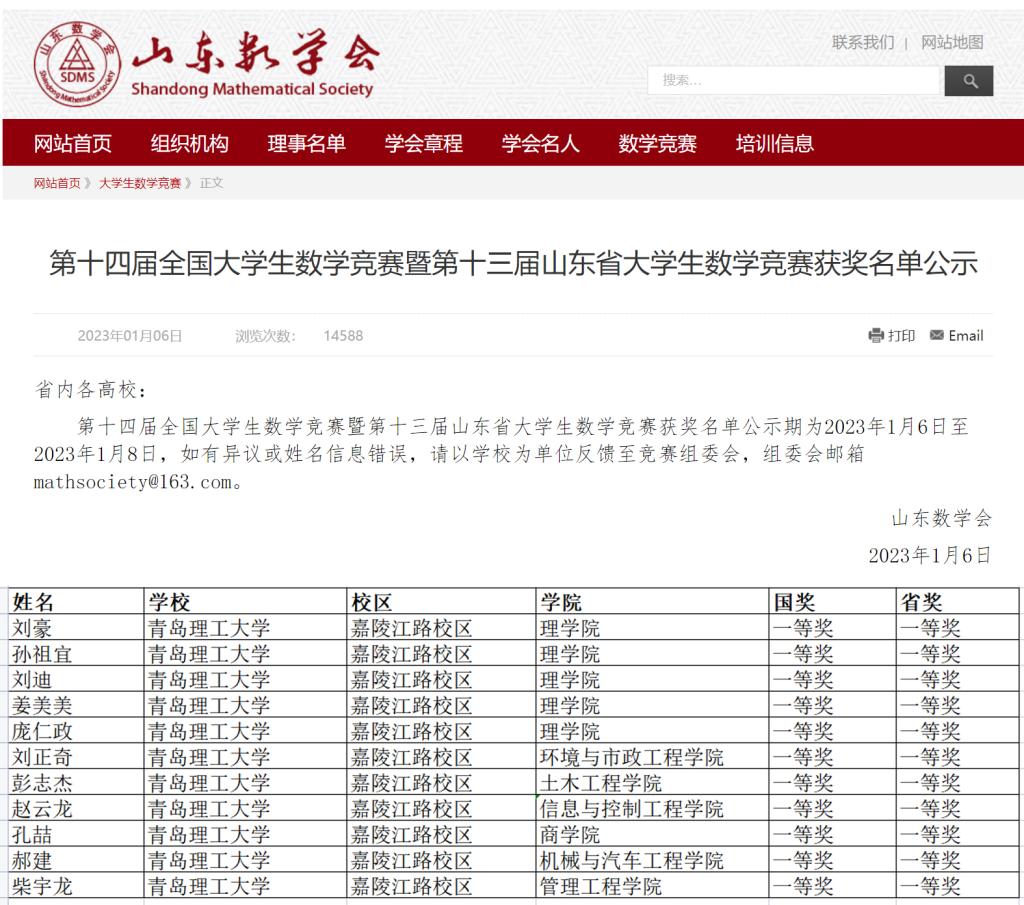Screen dimensions: 1024x905
Task: Click the Shandong Mathematical Society title
Action: click(252, 89)
